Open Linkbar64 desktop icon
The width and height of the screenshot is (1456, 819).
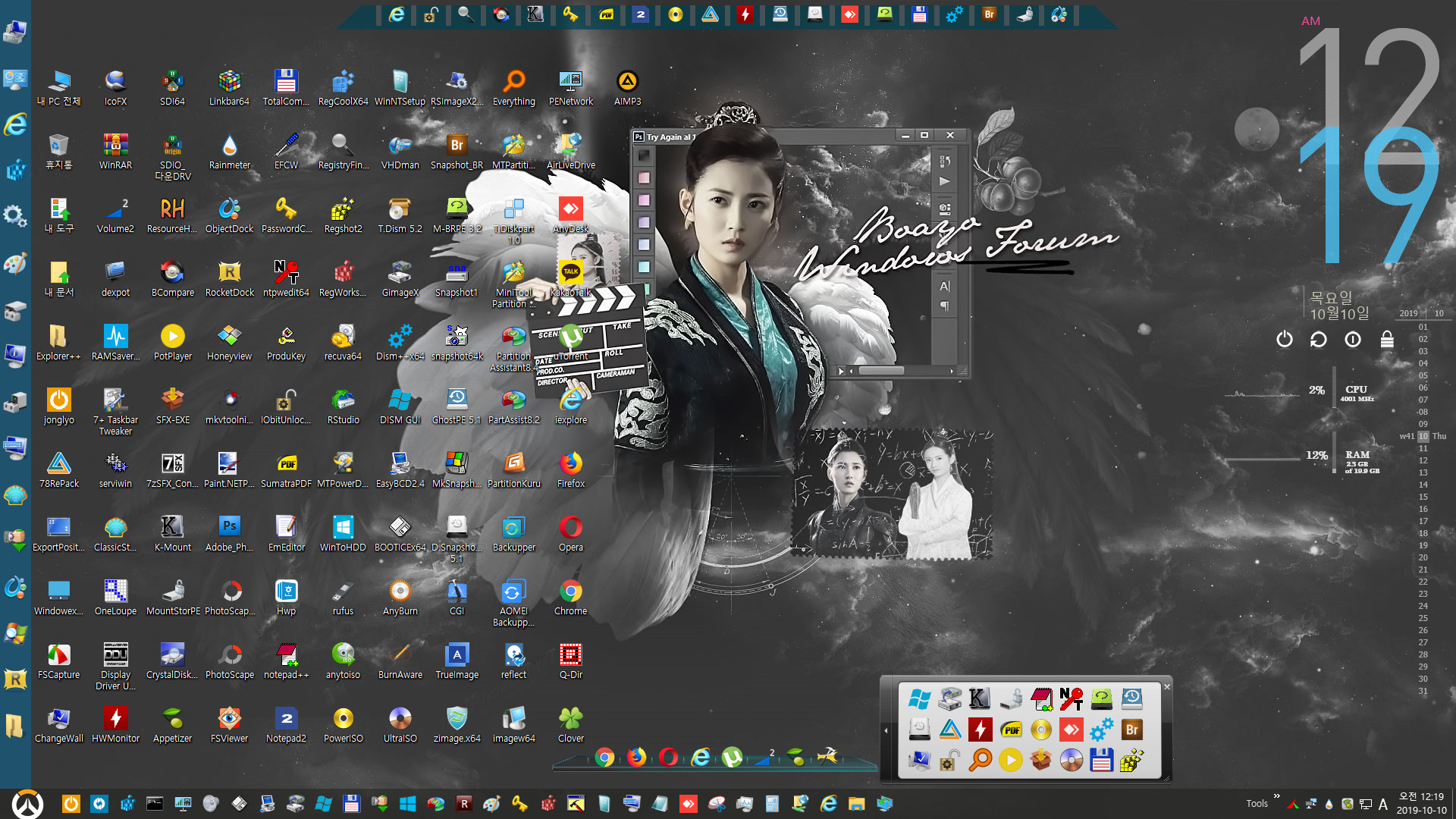[x=229, y=87]
